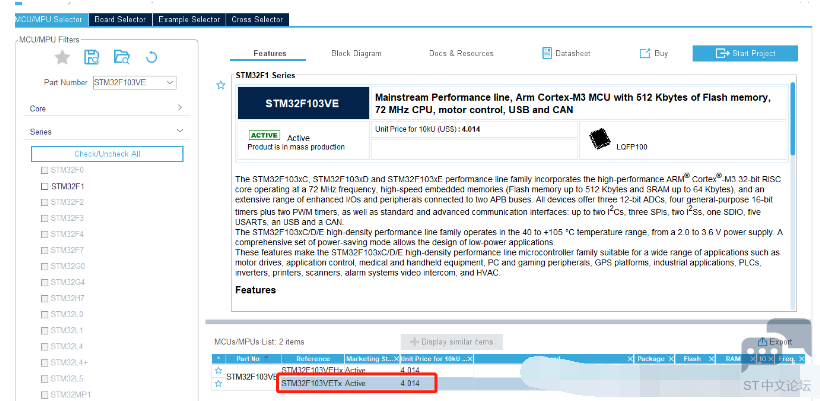Export the MCUs list
The height and width of the screenshot is (401, 820).
(x=775, y=342)
